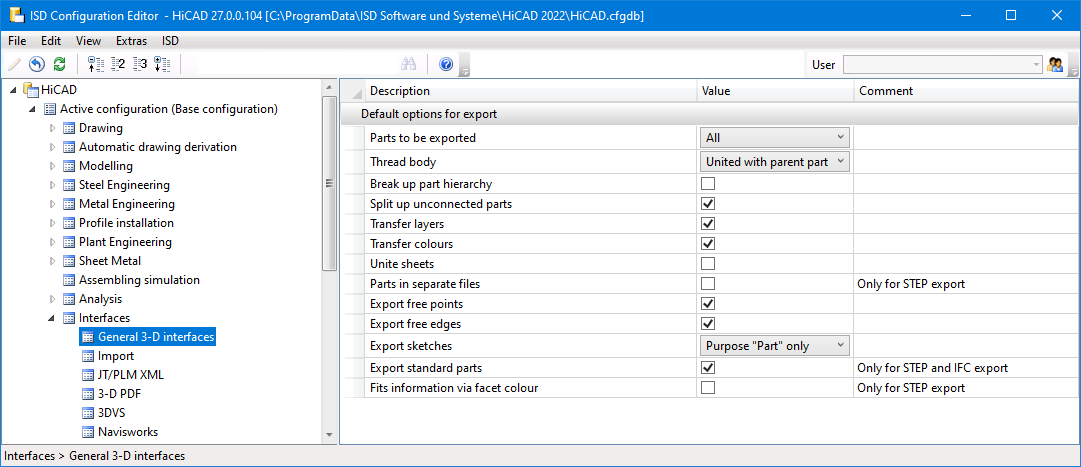This screenshot has width=1081, height=467.
Task: Click the table icon beside Import
Action: click(88, 356)
